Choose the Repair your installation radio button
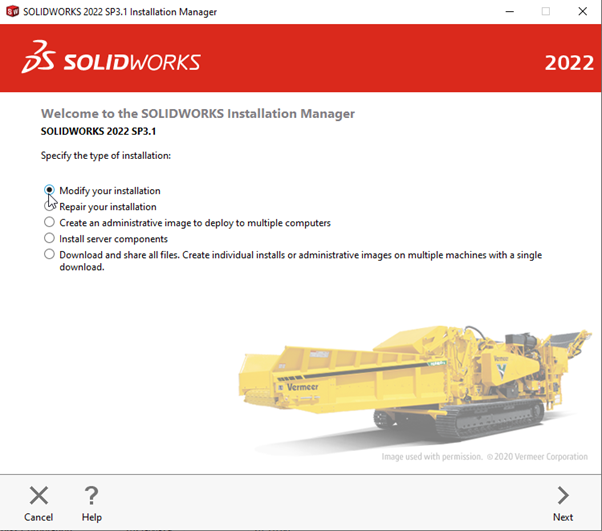The image size is (602, 531). point(50,207)
